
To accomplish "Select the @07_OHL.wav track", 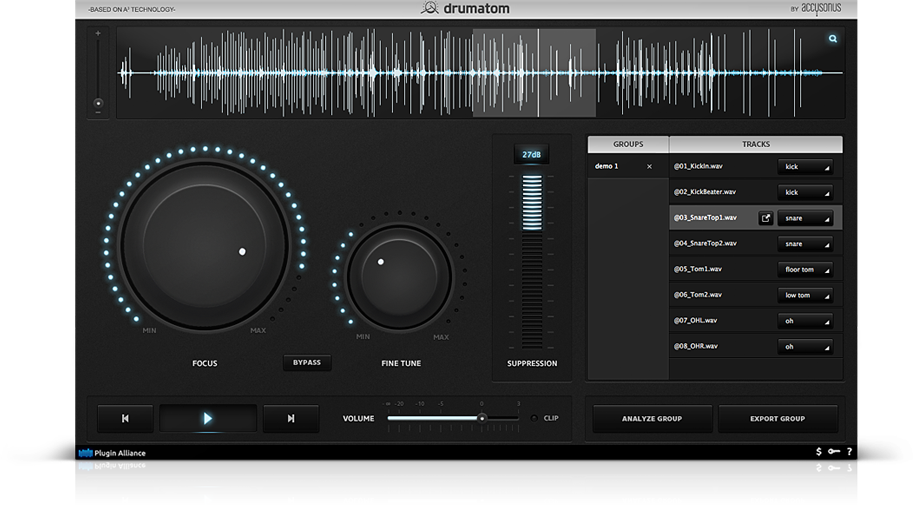I will [695, 320].
